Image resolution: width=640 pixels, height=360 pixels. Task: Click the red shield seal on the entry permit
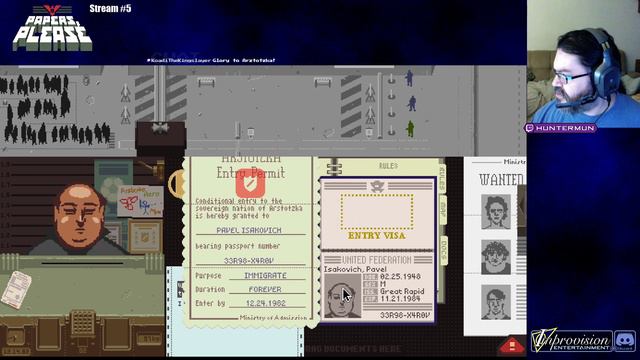point(250,183)
